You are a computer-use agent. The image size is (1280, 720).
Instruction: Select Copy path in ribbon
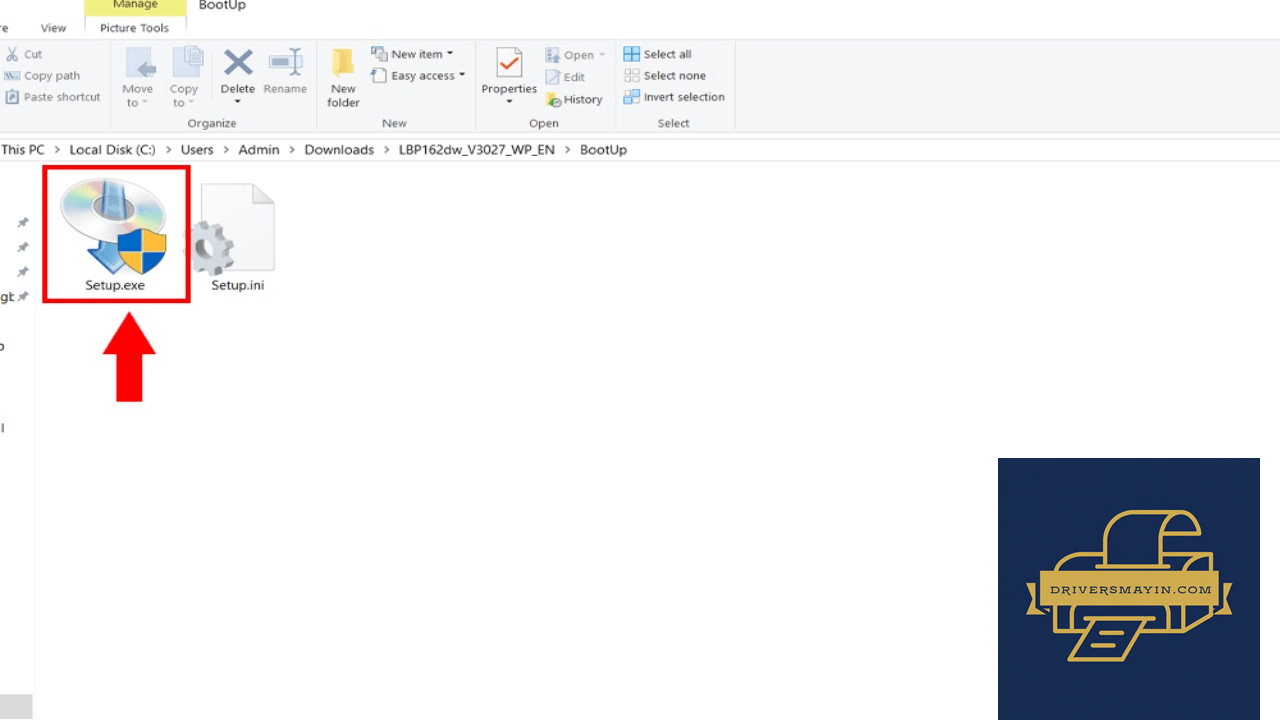click(42, 76)
